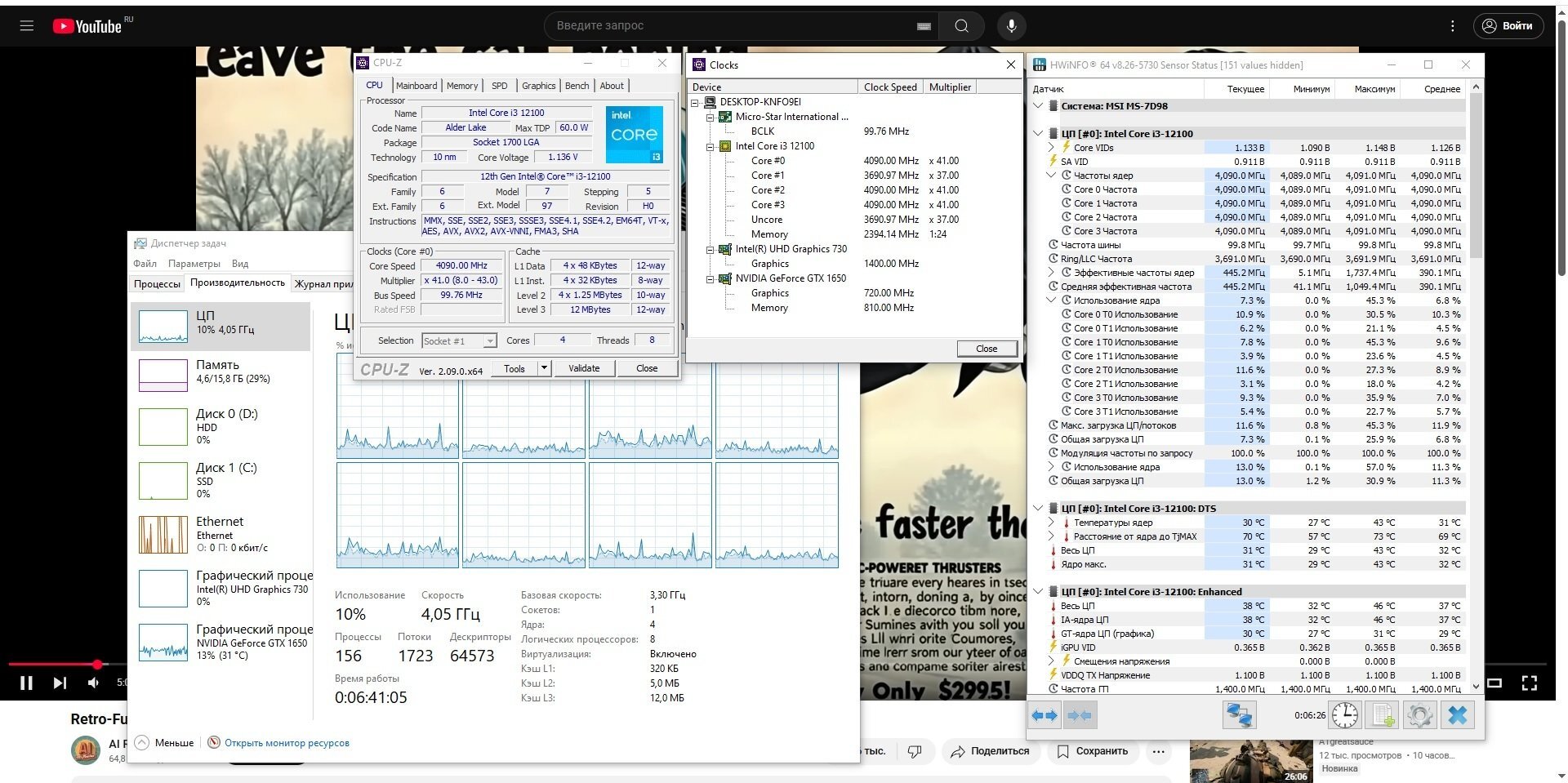Open on-screen keyboard icon in search box
Screen dimensions: 1568x783
pyautogui.click(x=924, y=26)
